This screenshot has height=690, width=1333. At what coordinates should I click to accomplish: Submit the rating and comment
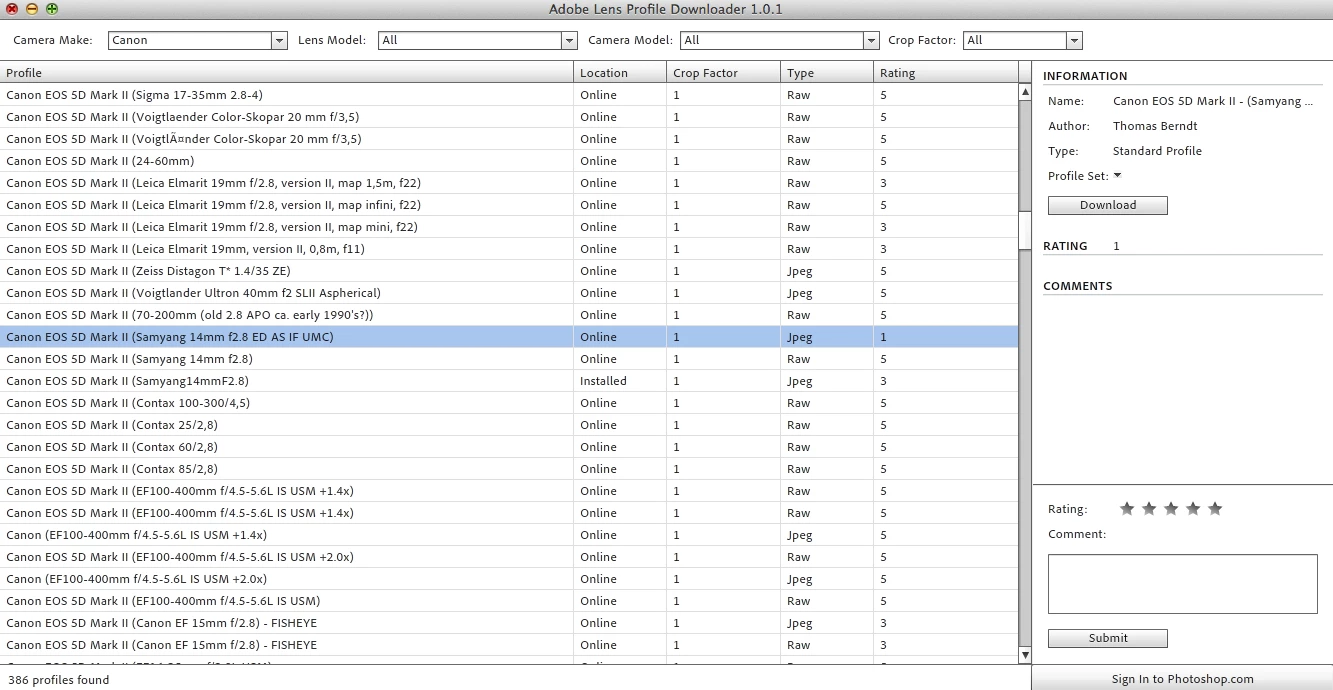point(1108,638)
